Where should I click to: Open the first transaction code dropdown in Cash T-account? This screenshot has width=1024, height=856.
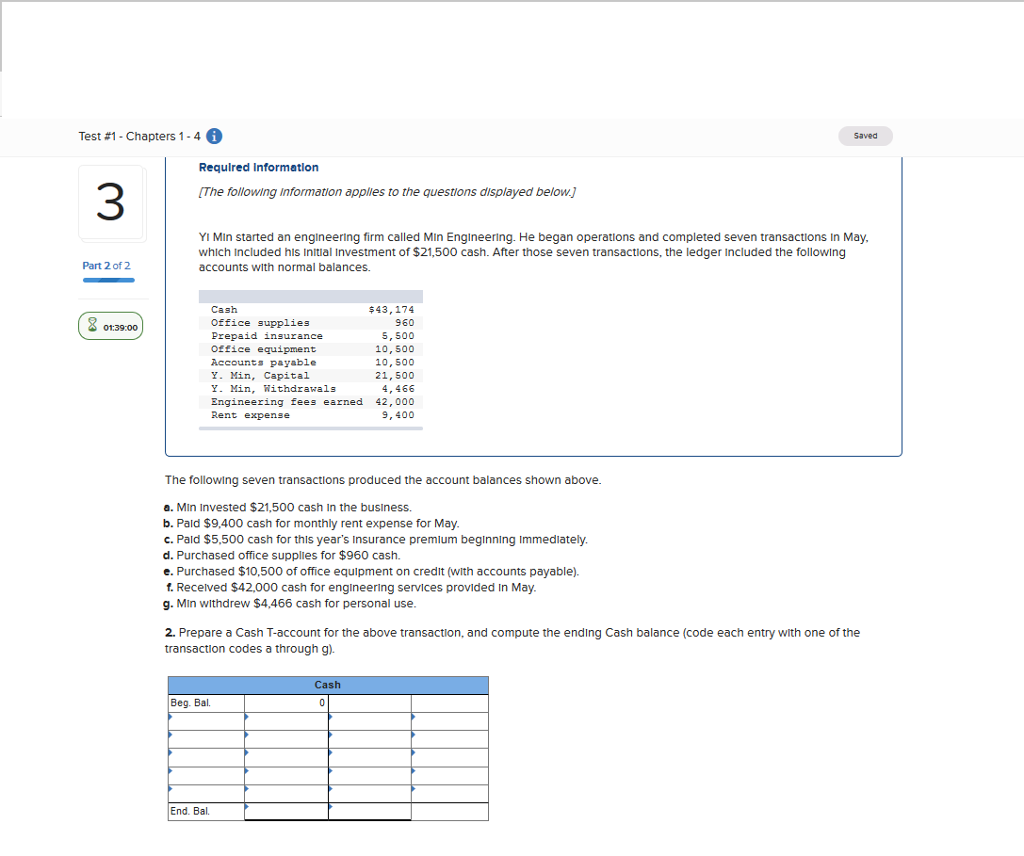(170, 716)
